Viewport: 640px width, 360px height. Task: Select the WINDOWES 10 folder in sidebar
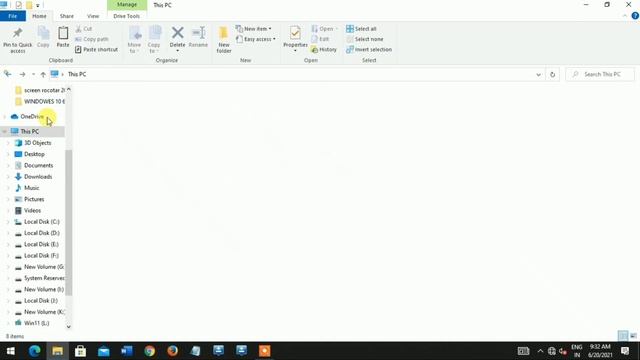[40, 101]
